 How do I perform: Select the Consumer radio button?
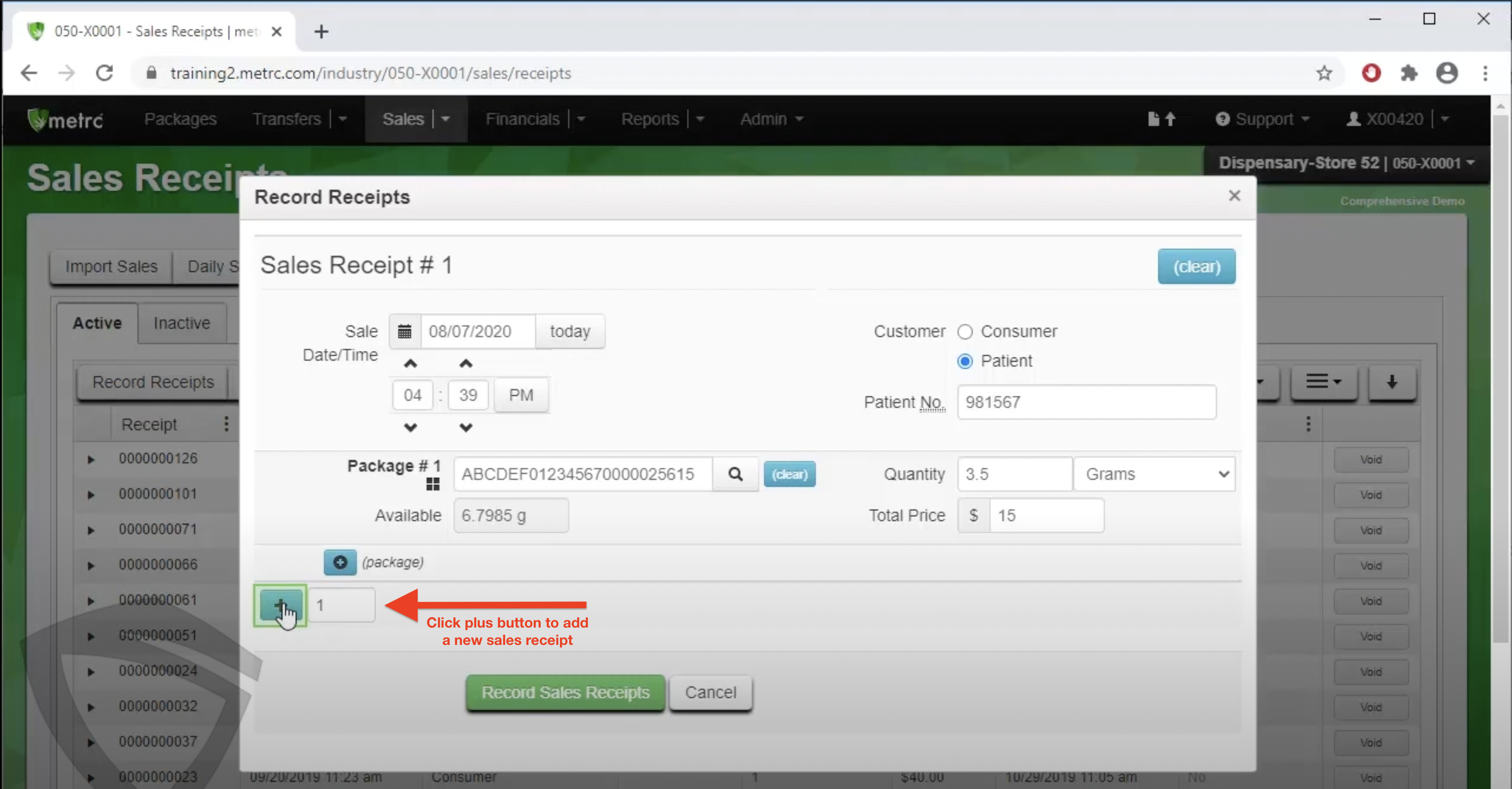[965, 332]
